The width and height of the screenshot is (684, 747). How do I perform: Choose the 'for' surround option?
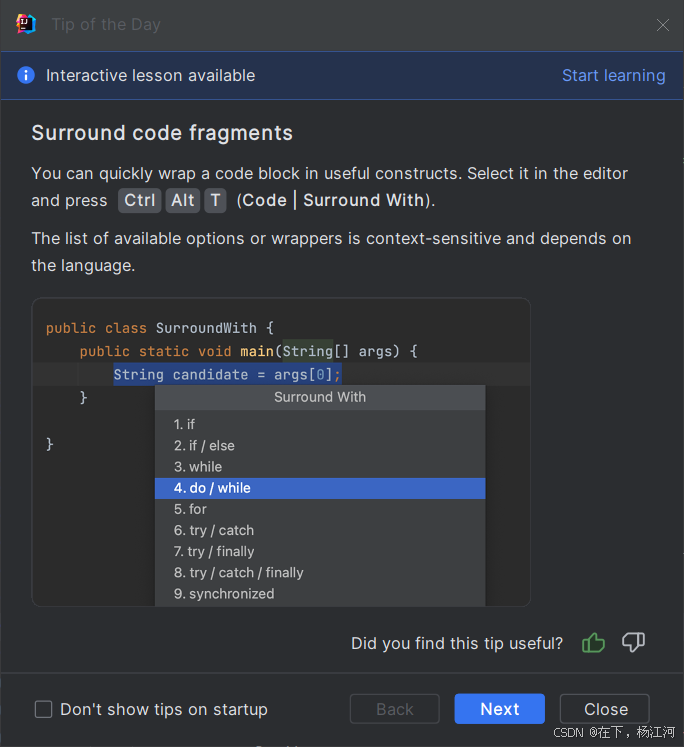pyautogui.click(x=320, y=509)
